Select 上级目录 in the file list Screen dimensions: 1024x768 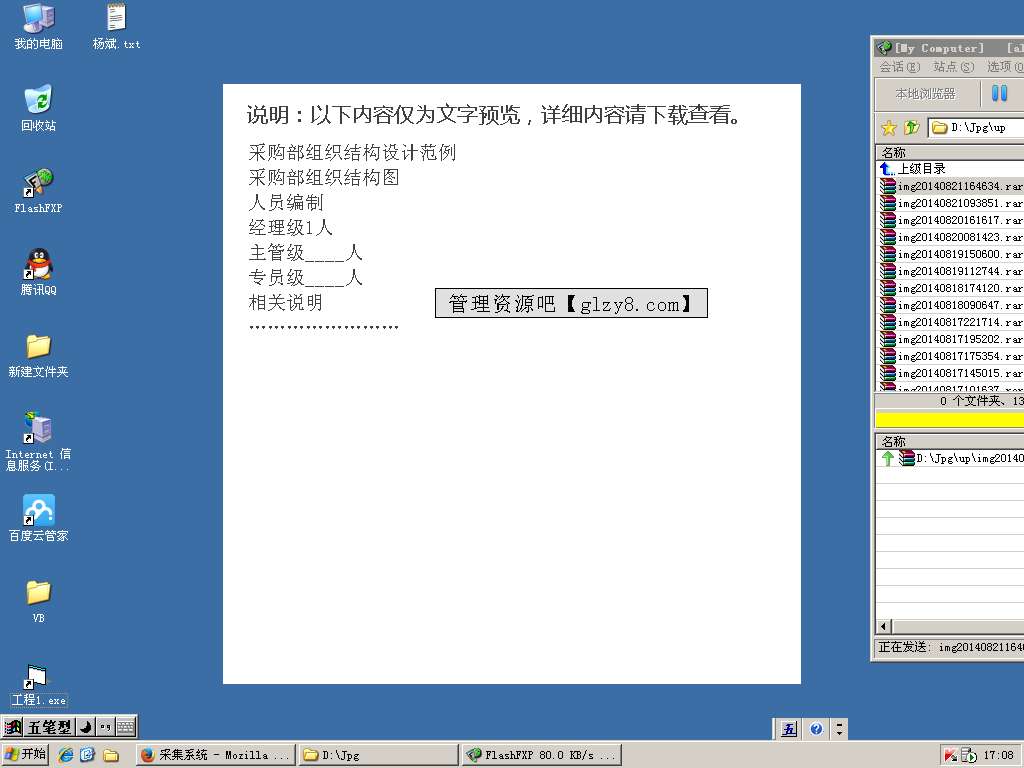click(x=920, y=169)
